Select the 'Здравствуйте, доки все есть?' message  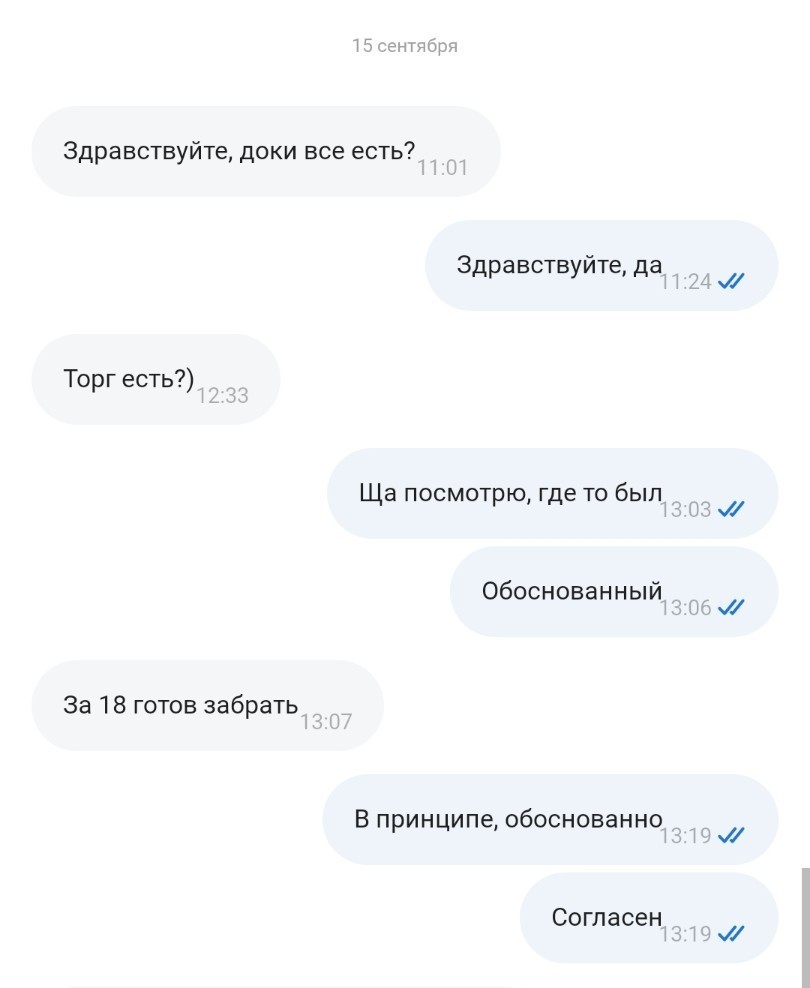click(238, 151)
